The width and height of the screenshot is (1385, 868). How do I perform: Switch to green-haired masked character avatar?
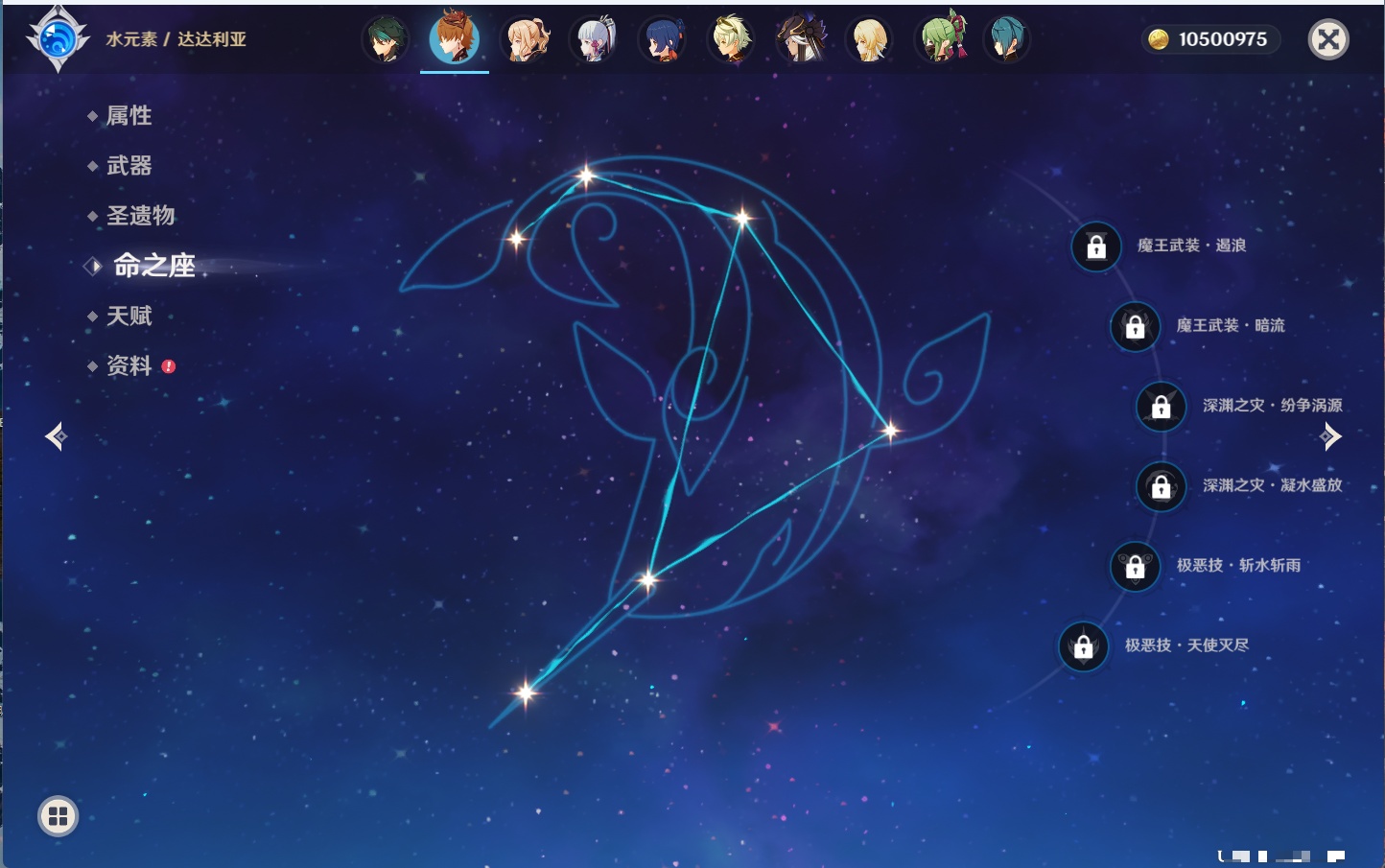tap(942, 39)
